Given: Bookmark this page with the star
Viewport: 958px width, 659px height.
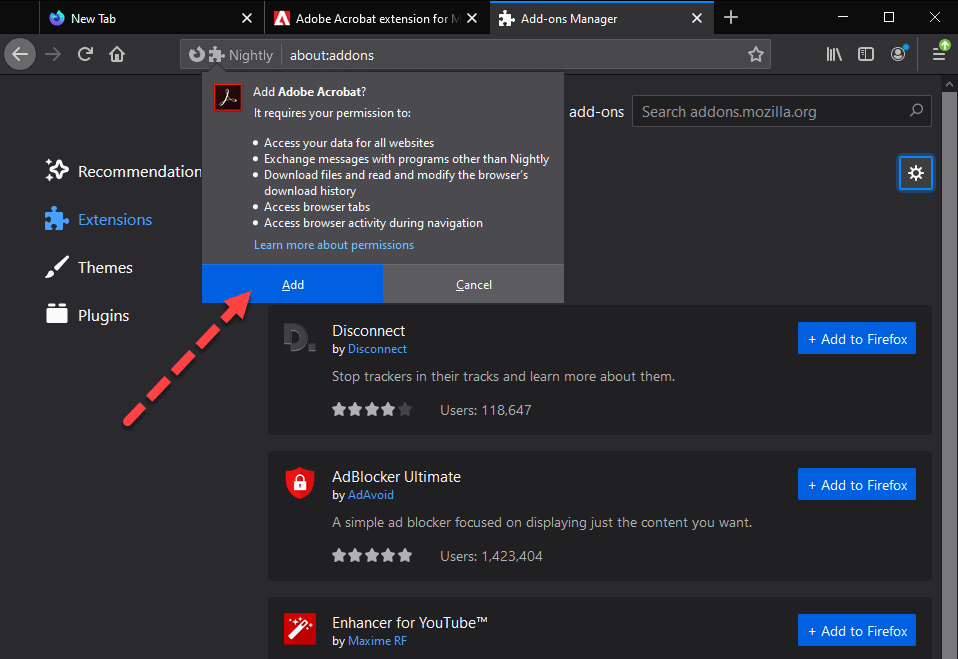Looking at the screenshot, I should pos(756,54).
